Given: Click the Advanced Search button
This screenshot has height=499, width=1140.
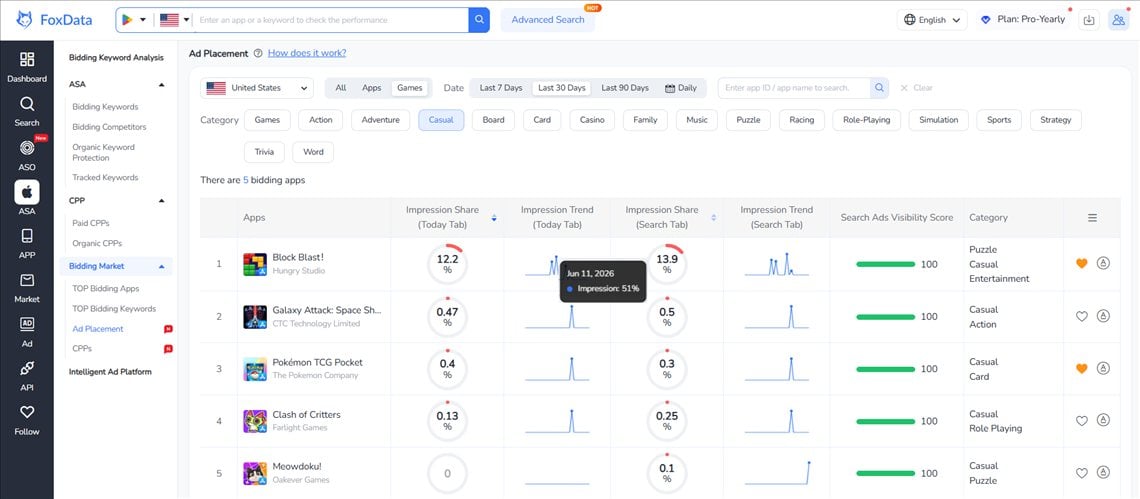Looking at the screenshot, I should pyautogui.click(x=547, y=20).
